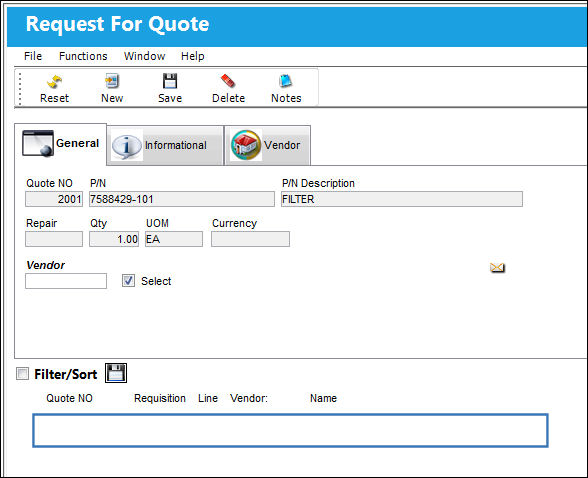
Task: Click the Name column header
Action: point(323,398)
